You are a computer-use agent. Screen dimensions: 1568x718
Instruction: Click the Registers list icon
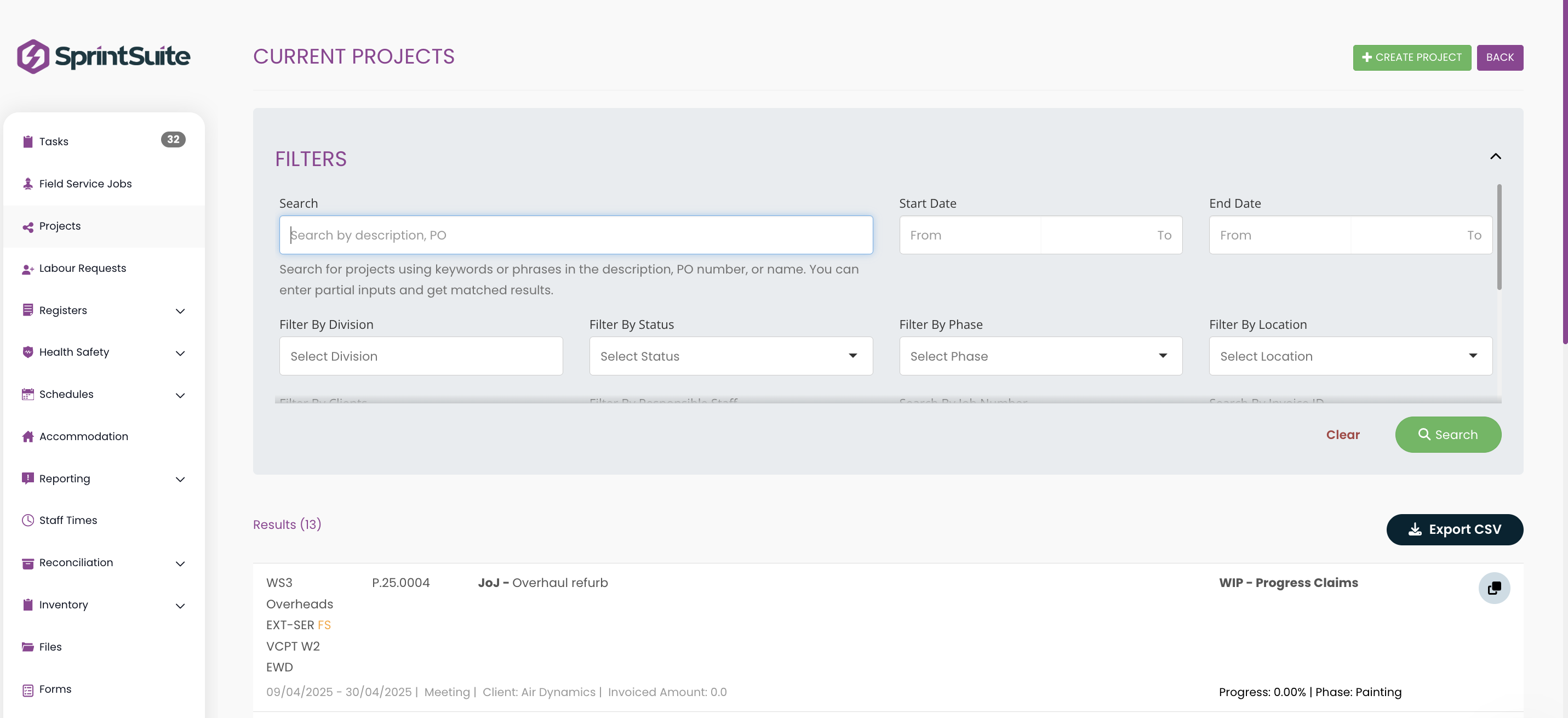[27, 310]
